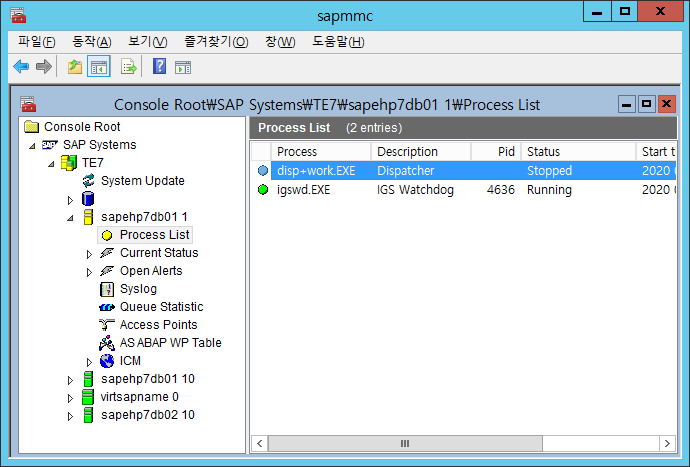Select the disp+work.EXE process name

316,170
